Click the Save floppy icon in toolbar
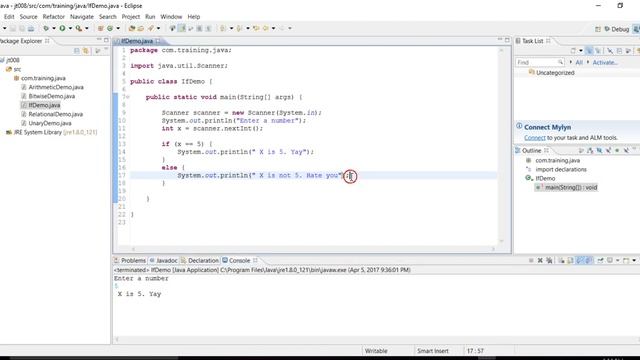 pyautogui.click(x=13, y=28)
